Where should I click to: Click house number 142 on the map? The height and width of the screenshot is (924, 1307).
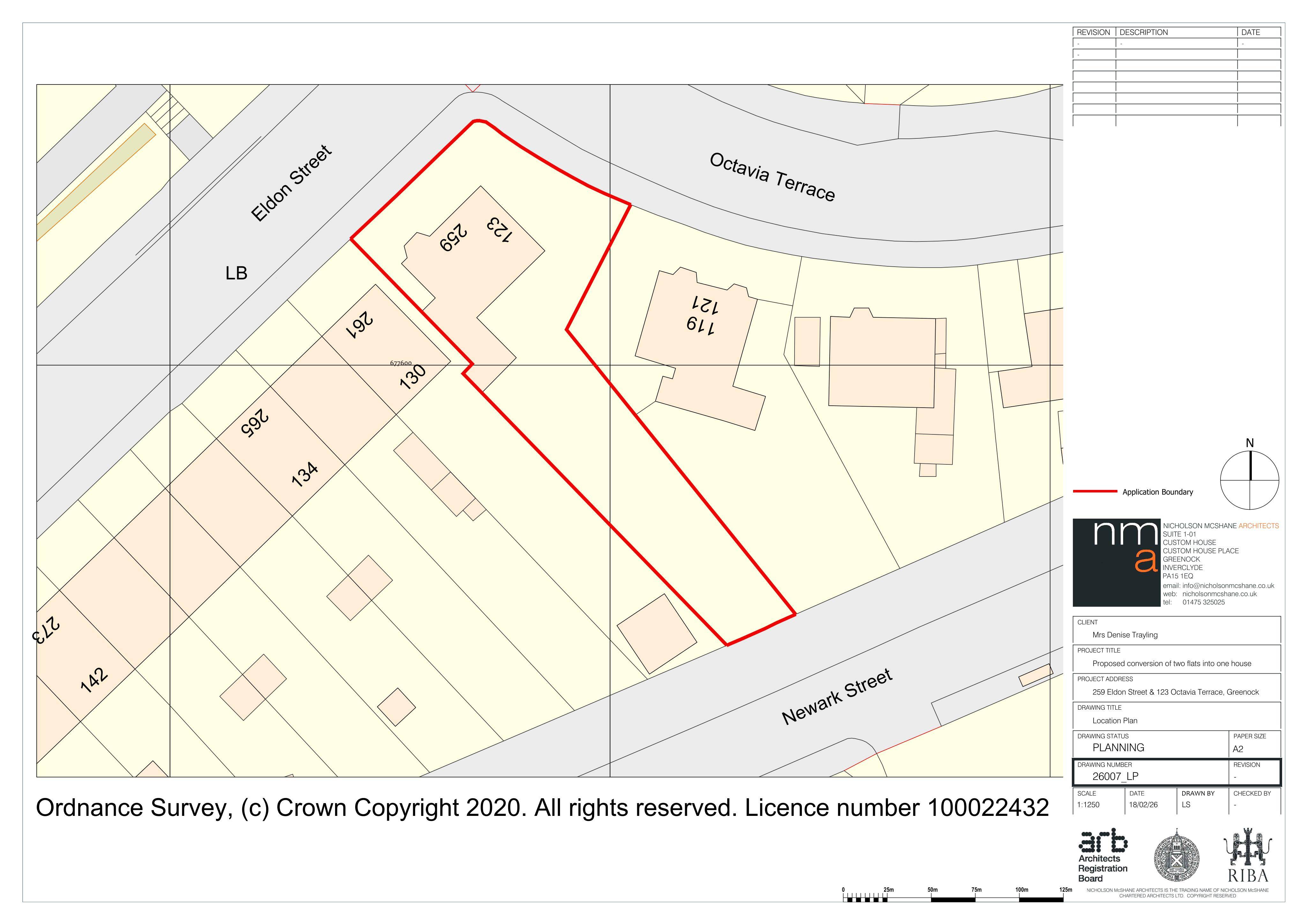94,681
